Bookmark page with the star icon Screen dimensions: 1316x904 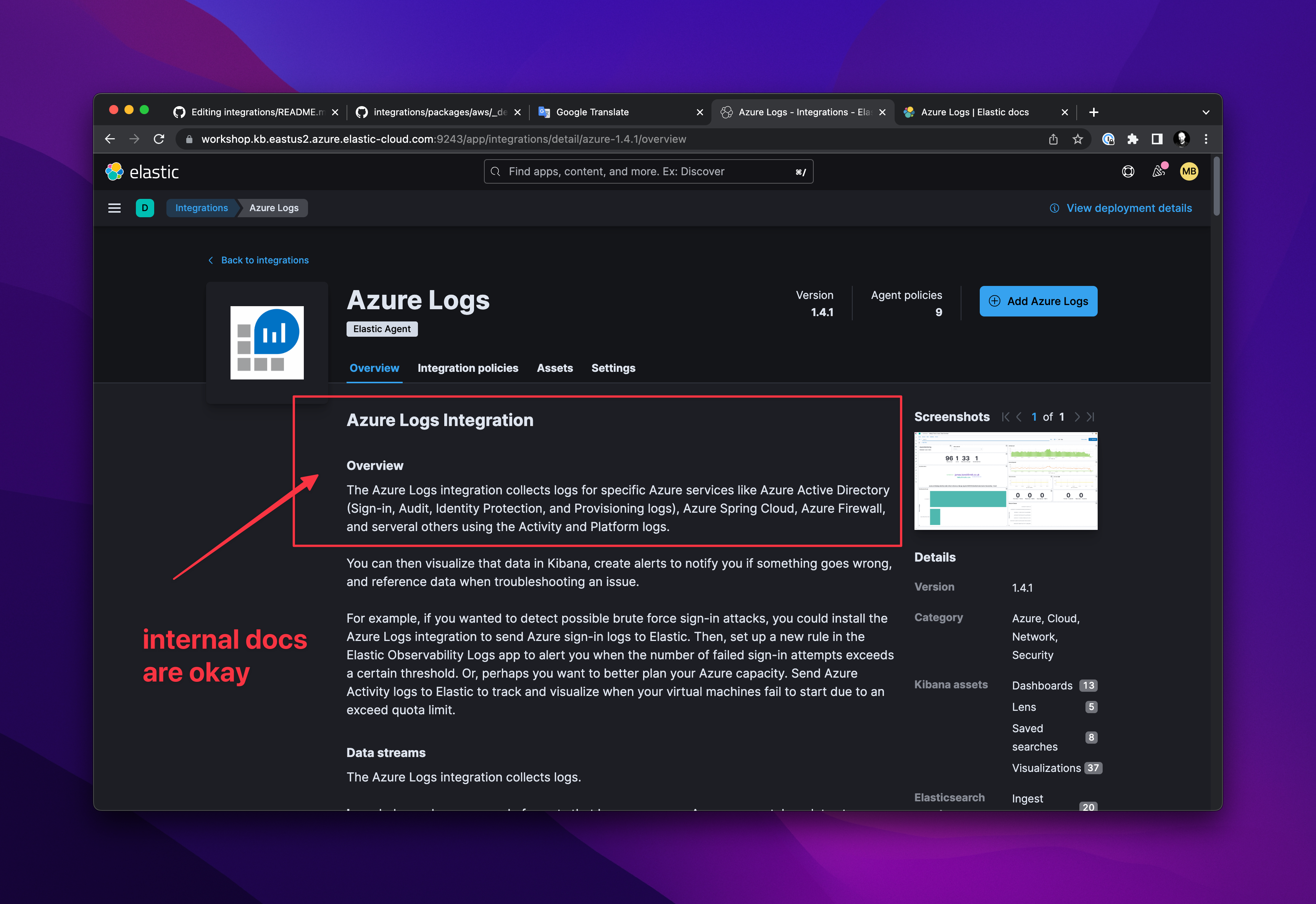pos(1077,139)
